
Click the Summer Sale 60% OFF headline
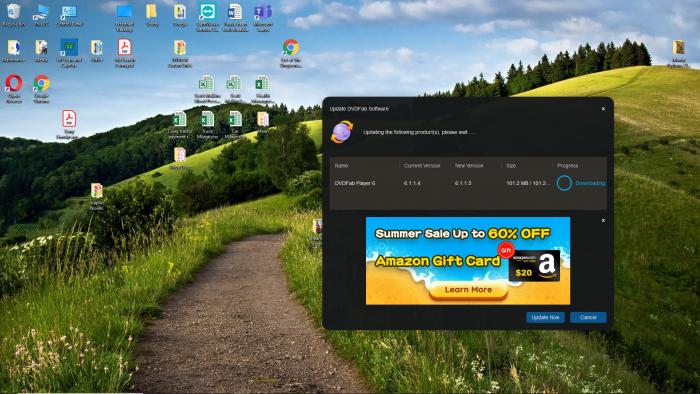(462, 233)
